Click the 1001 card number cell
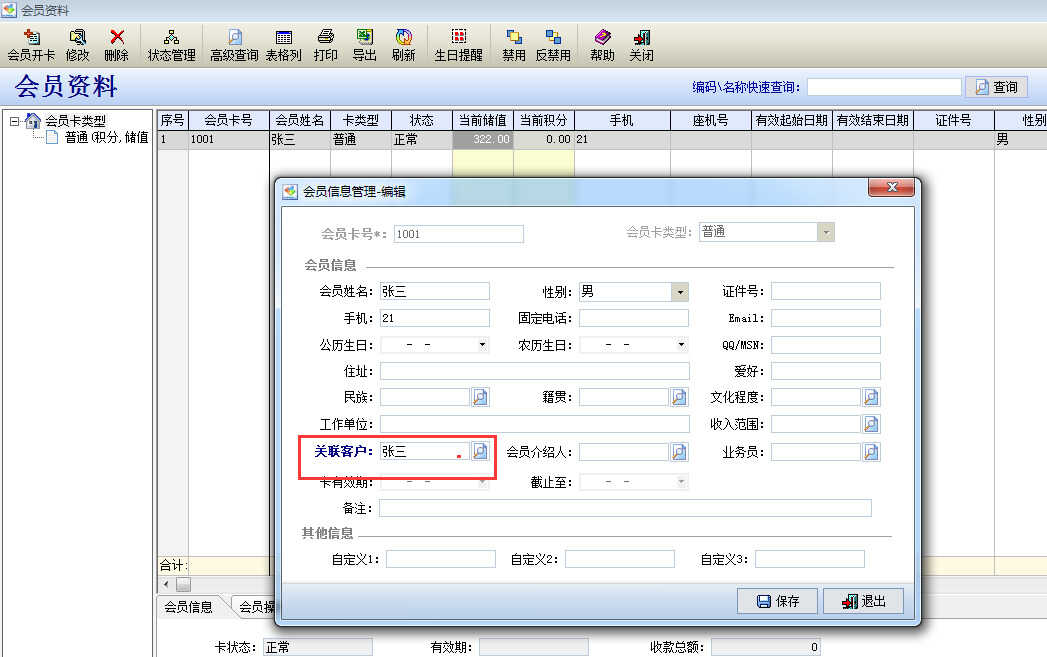Image resolution: width=1047 pixels, height=657 pixels. pos(228,140)
